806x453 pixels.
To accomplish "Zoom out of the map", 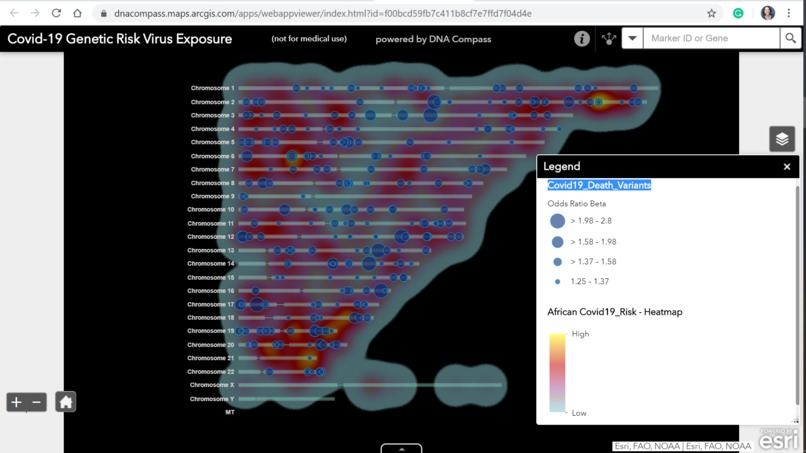I will (36, 402).
